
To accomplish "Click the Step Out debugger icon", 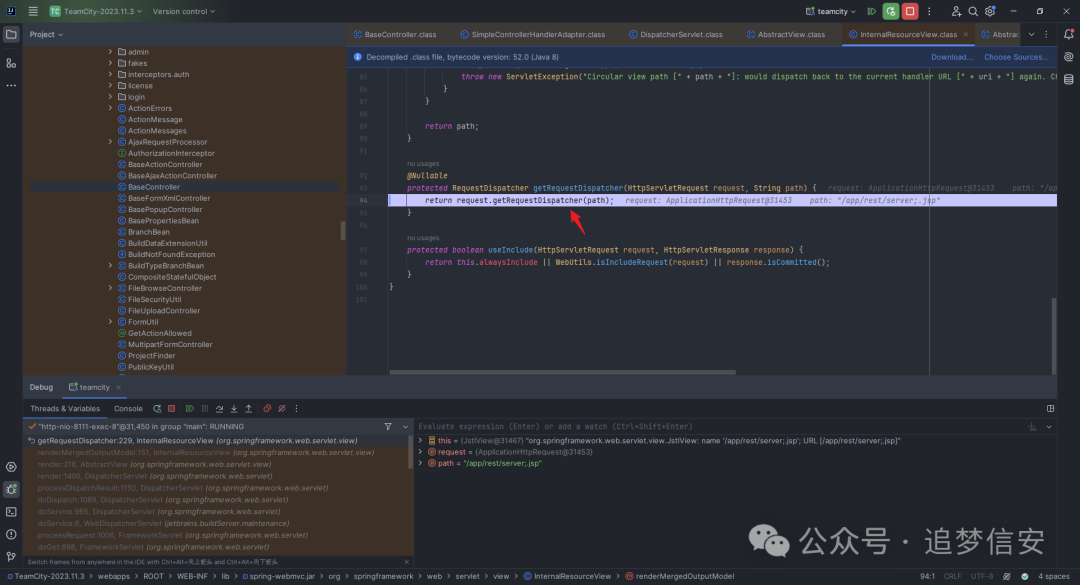I will click(247, 408).
